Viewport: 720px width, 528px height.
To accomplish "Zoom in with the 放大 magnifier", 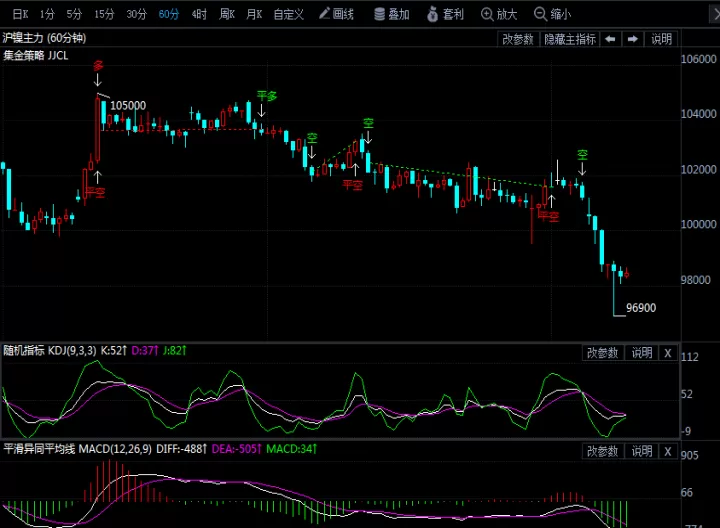I will [x=499, y=14].
